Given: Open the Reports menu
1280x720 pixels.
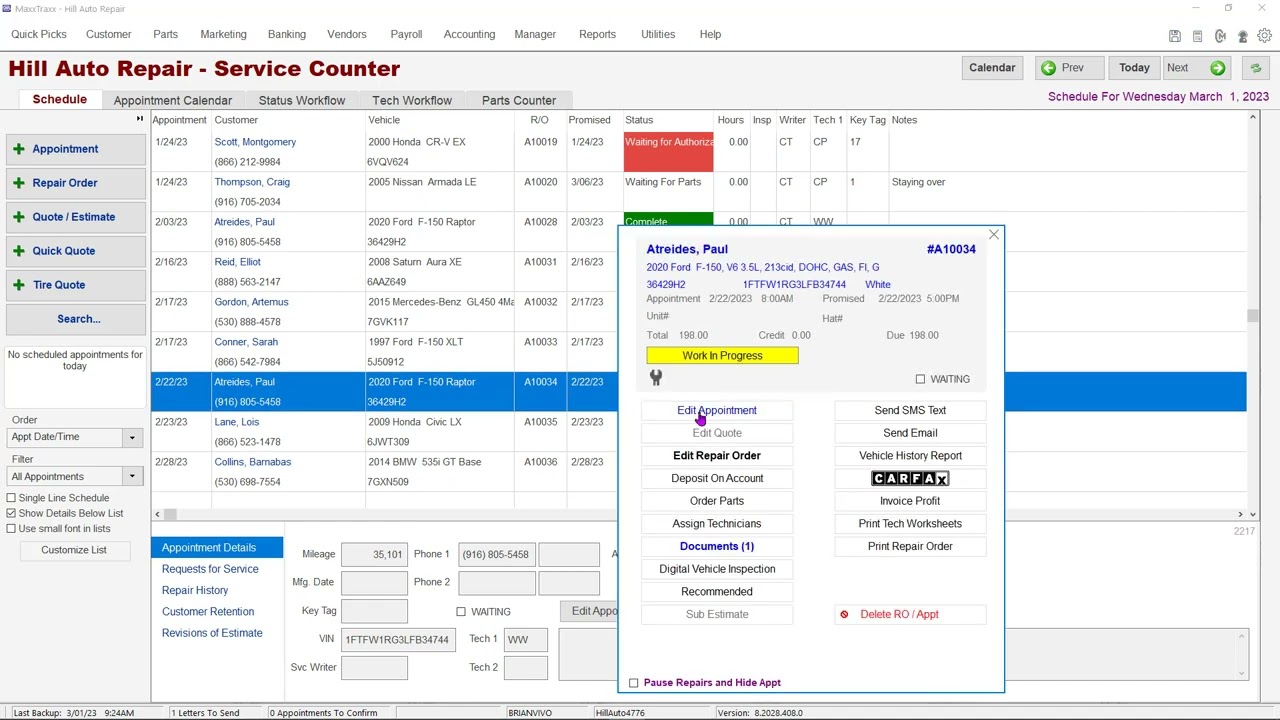Looking at the screenshot, I should click(597, 34).
